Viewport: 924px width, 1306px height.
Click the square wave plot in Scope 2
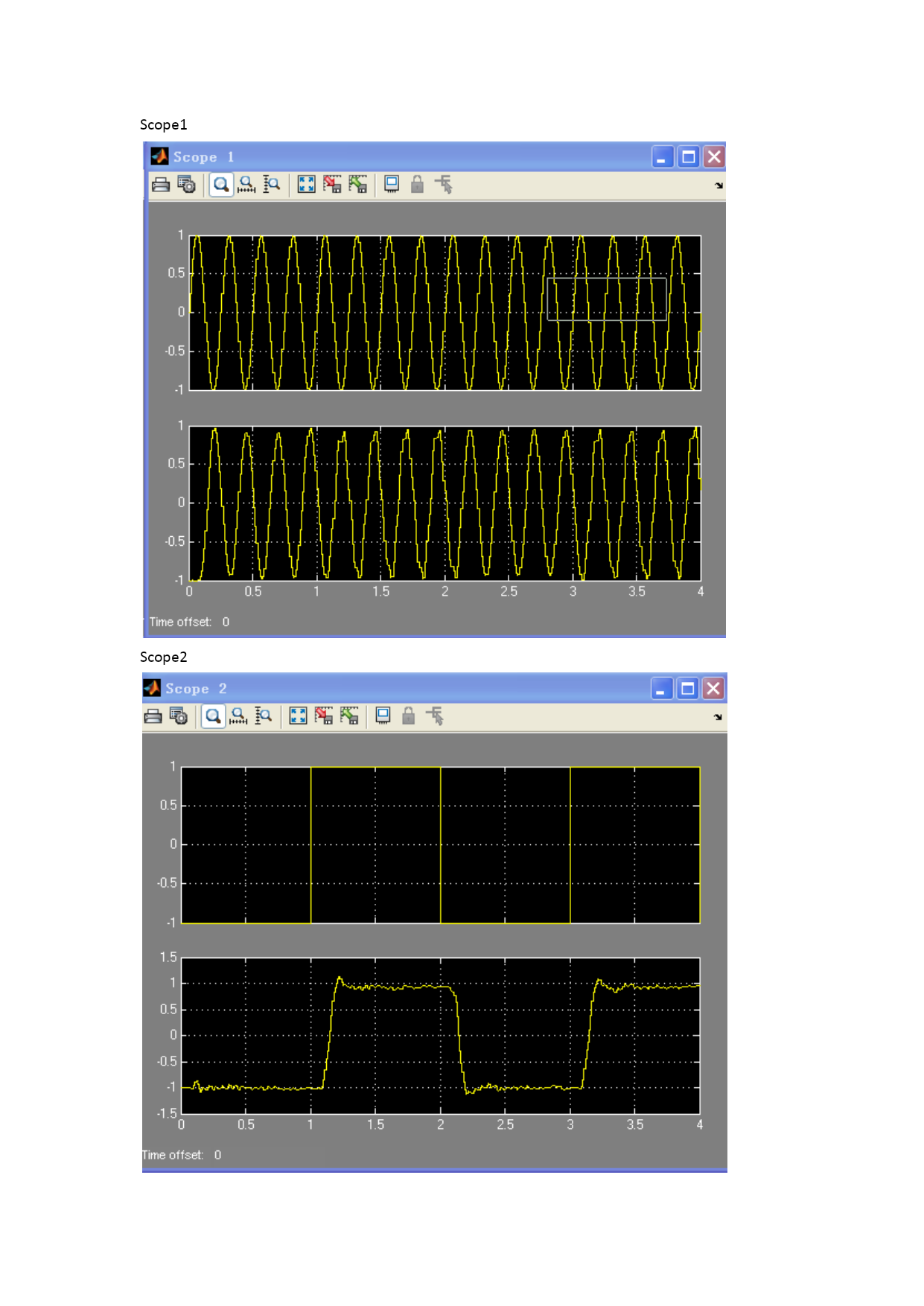point(441,845)
